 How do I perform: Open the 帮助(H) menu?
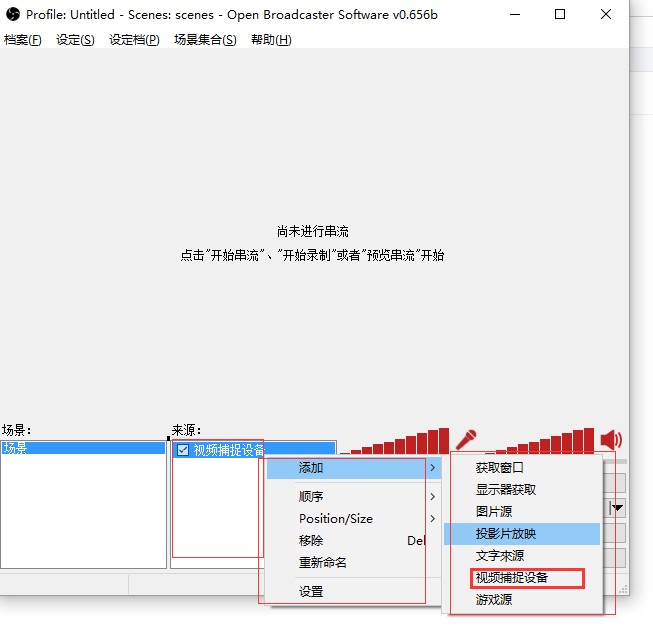click(x=271, y=40)
